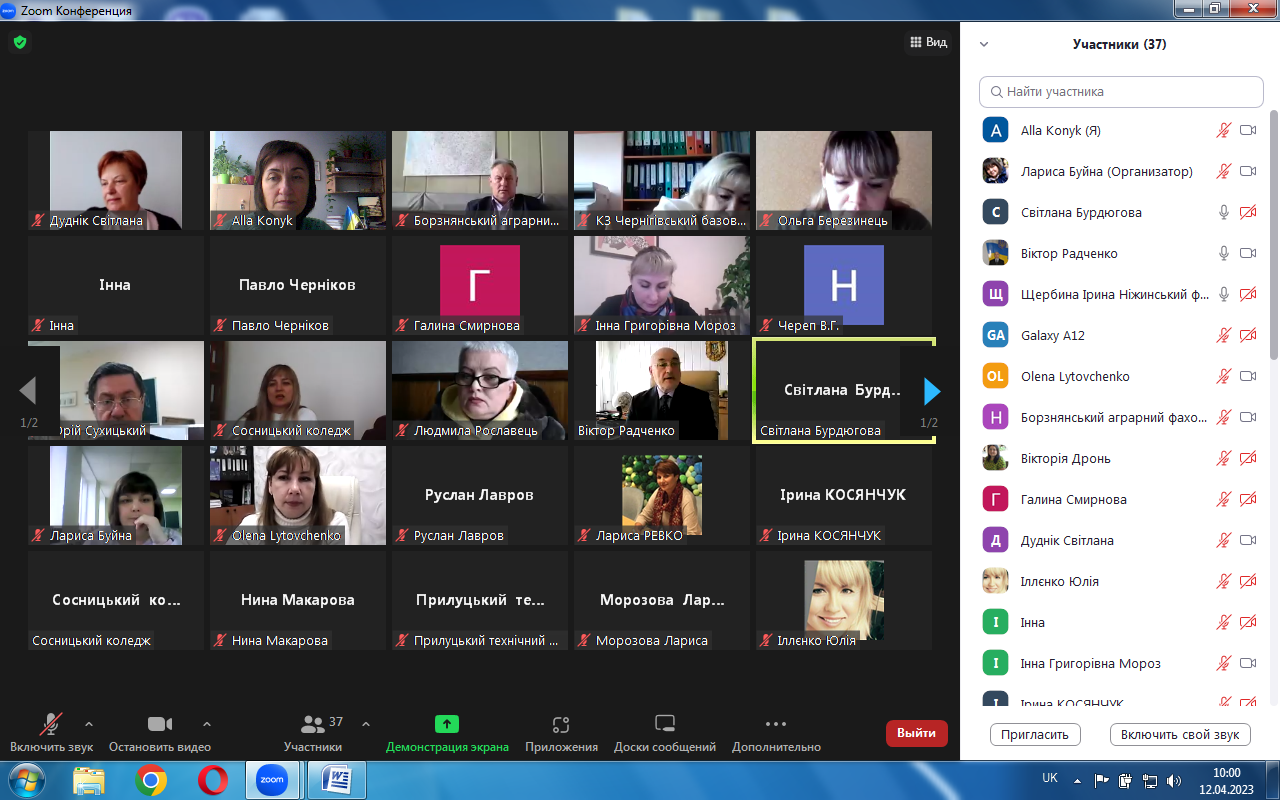The width and height of the screenshot is (1280, 800).
Task: Click camera icon for Лариса Буйна
Action: point(1248,171)
